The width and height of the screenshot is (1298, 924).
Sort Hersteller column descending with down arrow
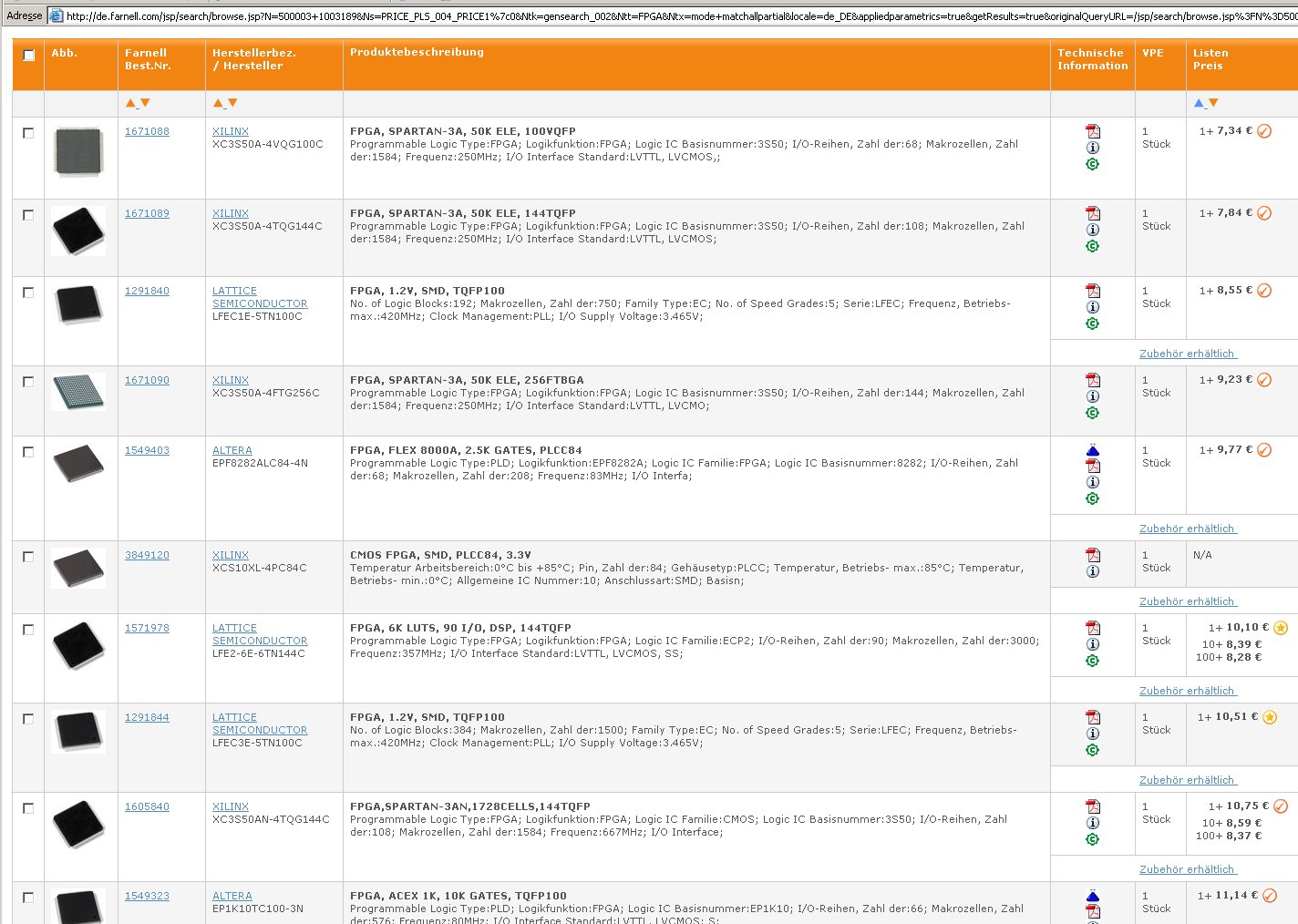(232, 103)
